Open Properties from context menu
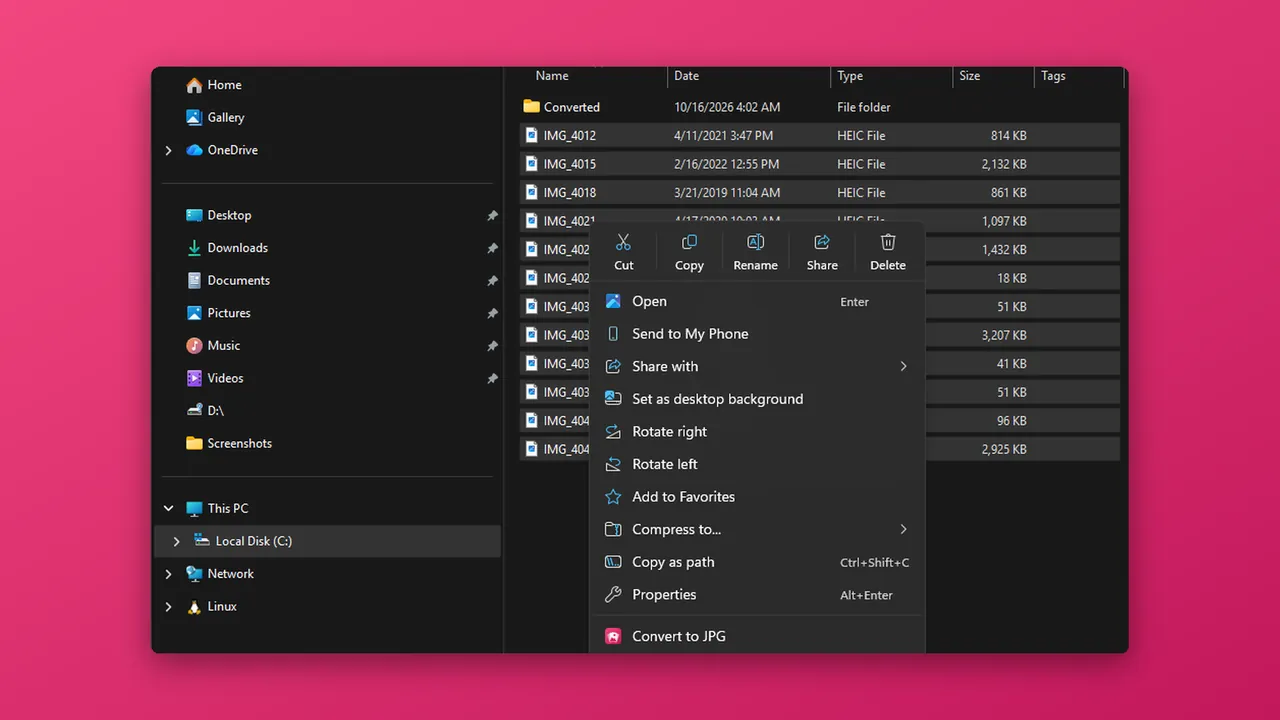Image resolution: width=1280 pixels, height=720 pixels. [757, 594]
